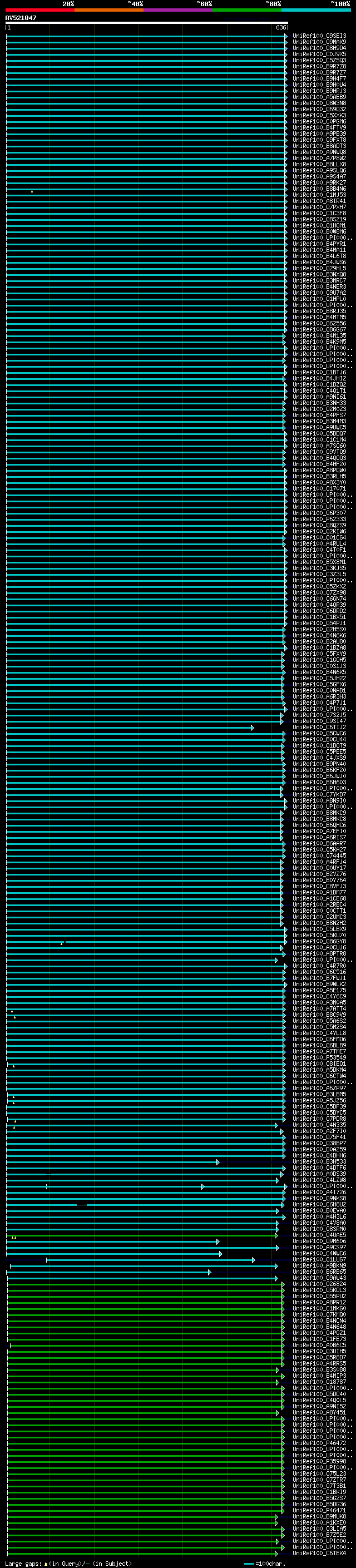Select hit label UniRef100_Q6P307
Viewport: 356px width, 1568px height.
coord(319,513)
